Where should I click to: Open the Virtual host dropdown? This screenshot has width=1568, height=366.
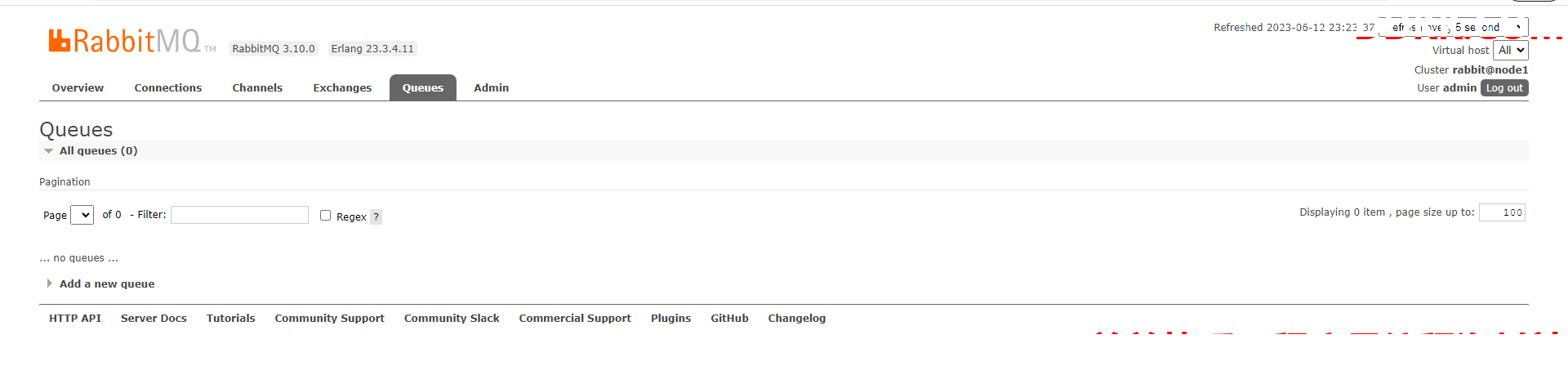click(1511, 51)
